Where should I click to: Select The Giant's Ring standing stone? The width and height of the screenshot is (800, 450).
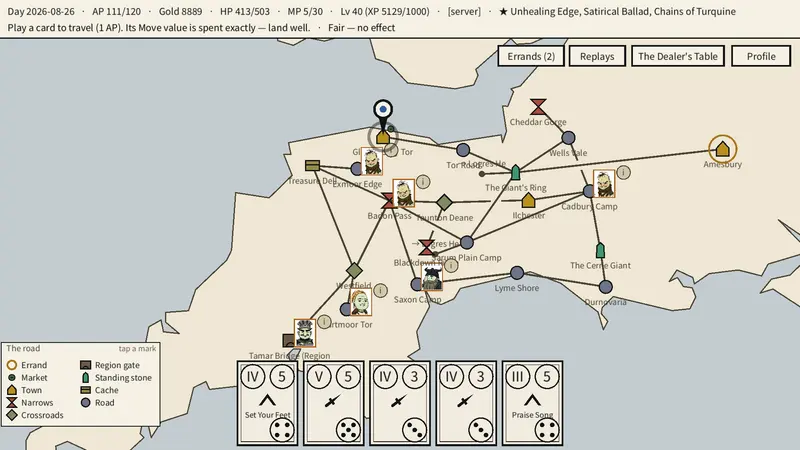[x=515, y=172]
